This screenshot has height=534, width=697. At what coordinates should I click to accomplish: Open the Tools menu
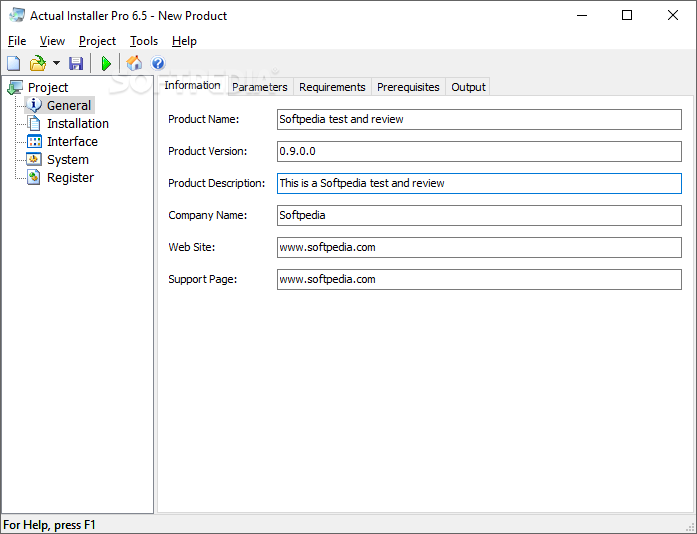[x=144, y=41]
